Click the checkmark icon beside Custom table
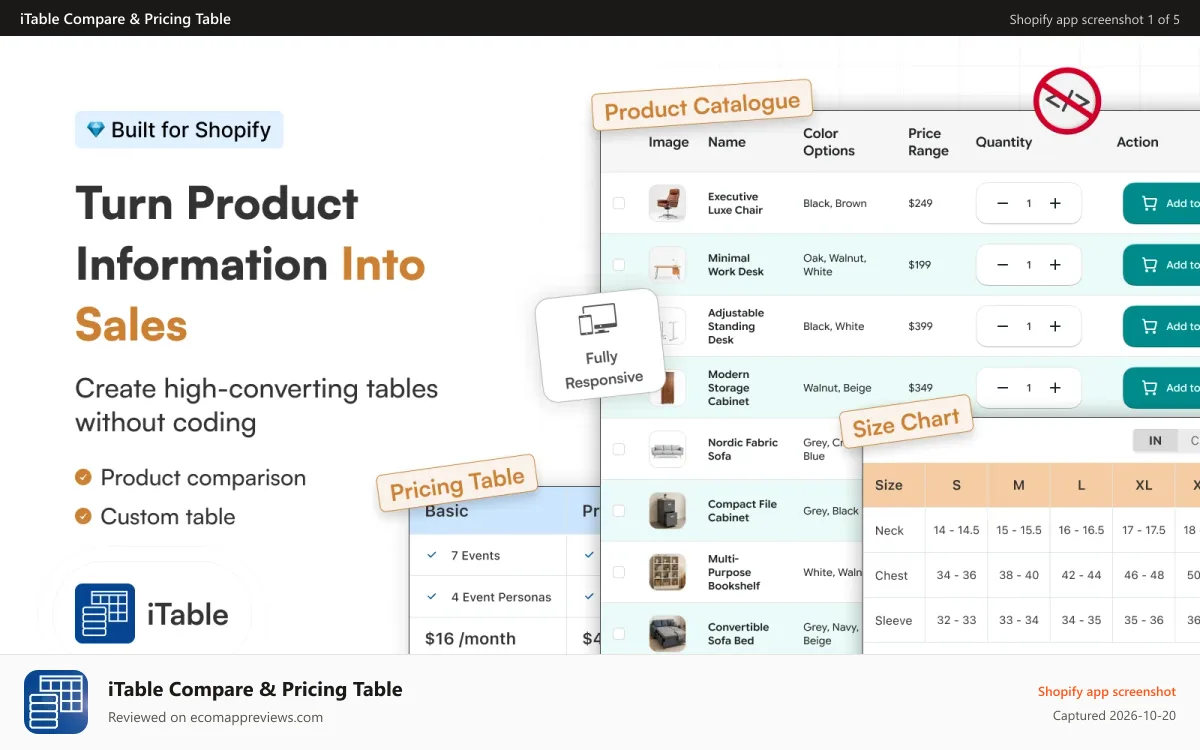Viewport: 1200px width, 750px height. pos(83,516)
